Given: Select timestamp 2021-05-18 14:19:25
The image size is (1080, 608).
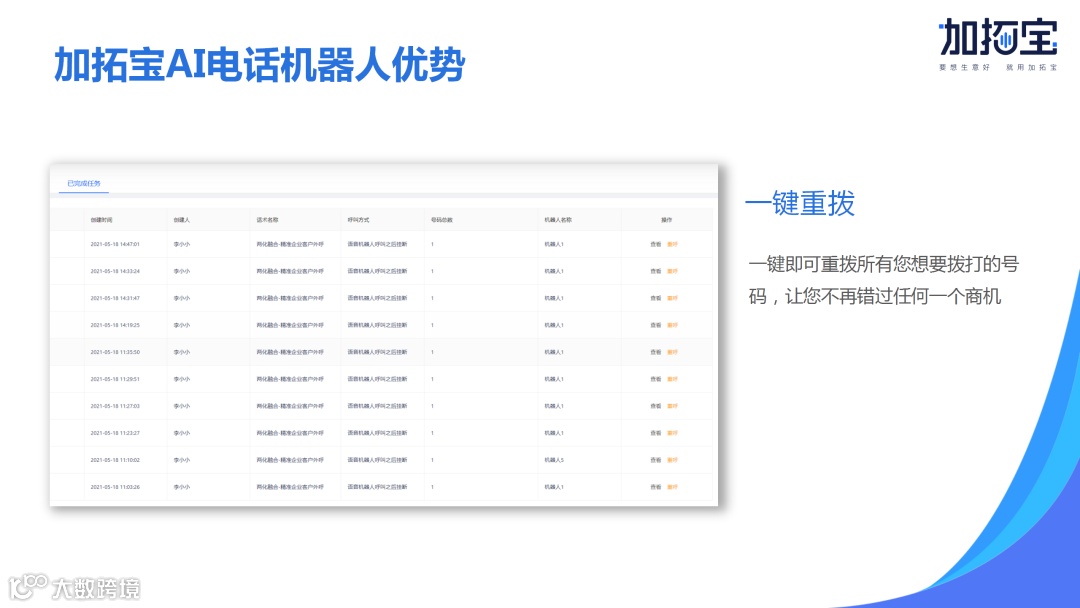Looking at the screenshot, I should pyautogui.click(x=115, y=325).
